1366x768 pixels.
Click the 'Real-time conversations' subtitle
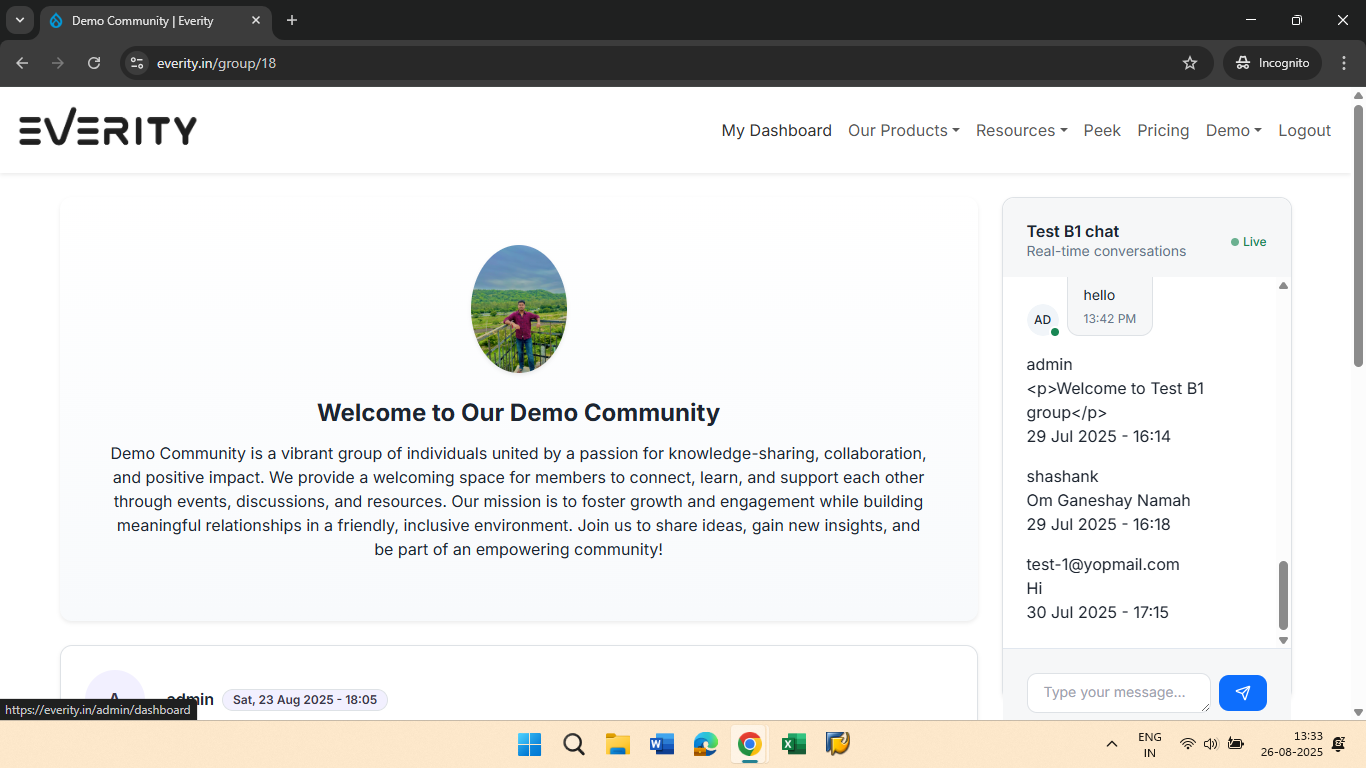[x=1106, y=251]
